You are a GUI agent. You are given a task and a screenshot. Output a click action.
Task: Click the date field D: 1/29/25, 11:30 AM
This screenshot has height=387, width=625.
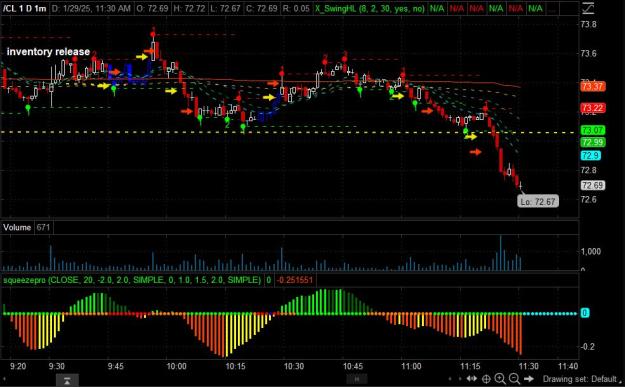click(x=90, y=8)
